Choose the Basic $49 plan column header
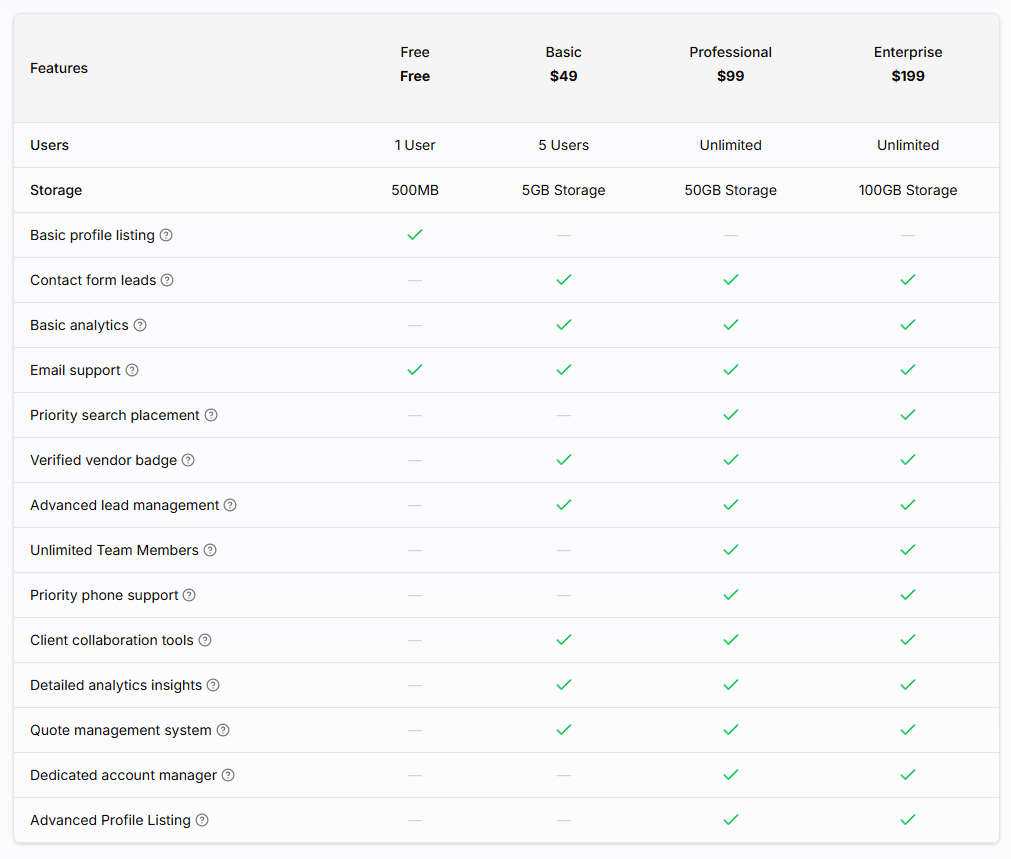Viewport: 1011px width, 859px height. click(x=563, y=64)
